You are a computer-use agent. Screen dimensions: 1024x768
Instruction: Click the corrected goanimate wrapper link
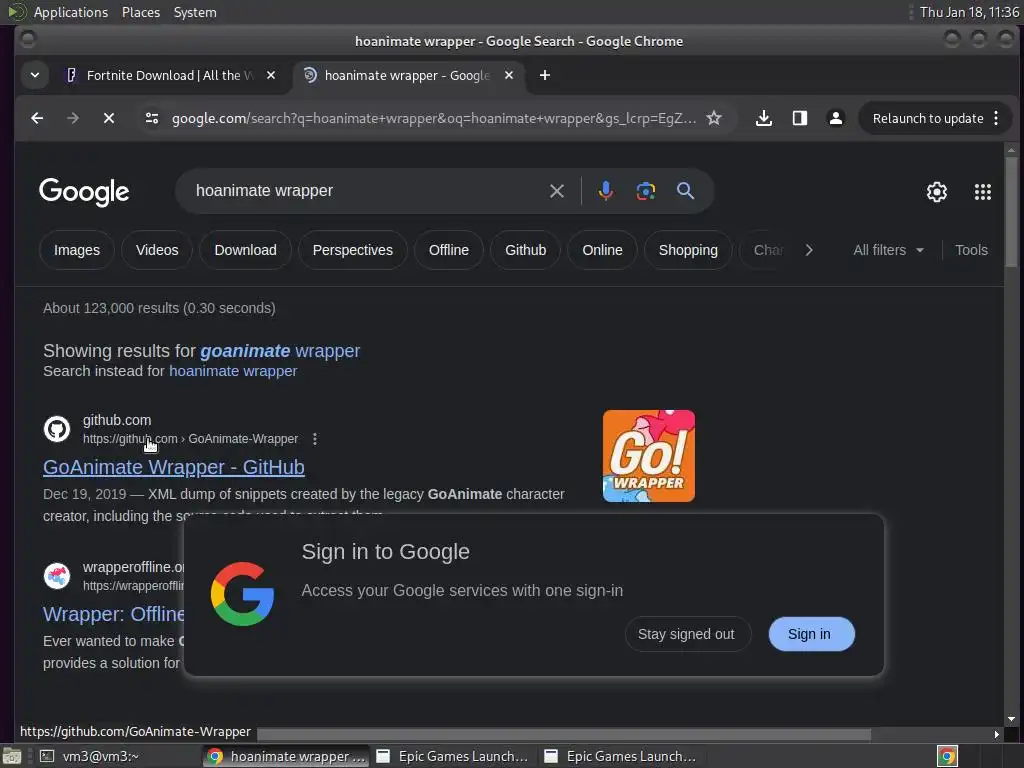[280, 351]
